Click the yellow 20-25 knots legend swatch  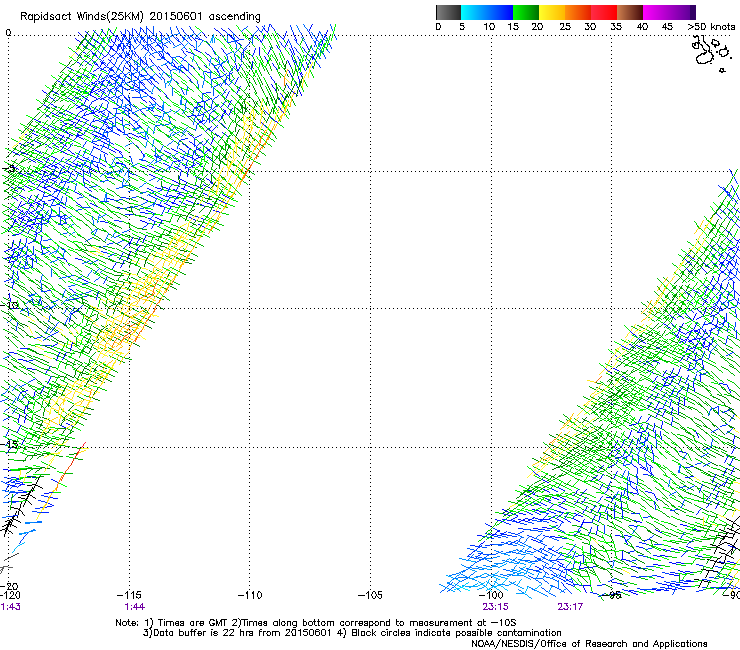tap(552, 12)
